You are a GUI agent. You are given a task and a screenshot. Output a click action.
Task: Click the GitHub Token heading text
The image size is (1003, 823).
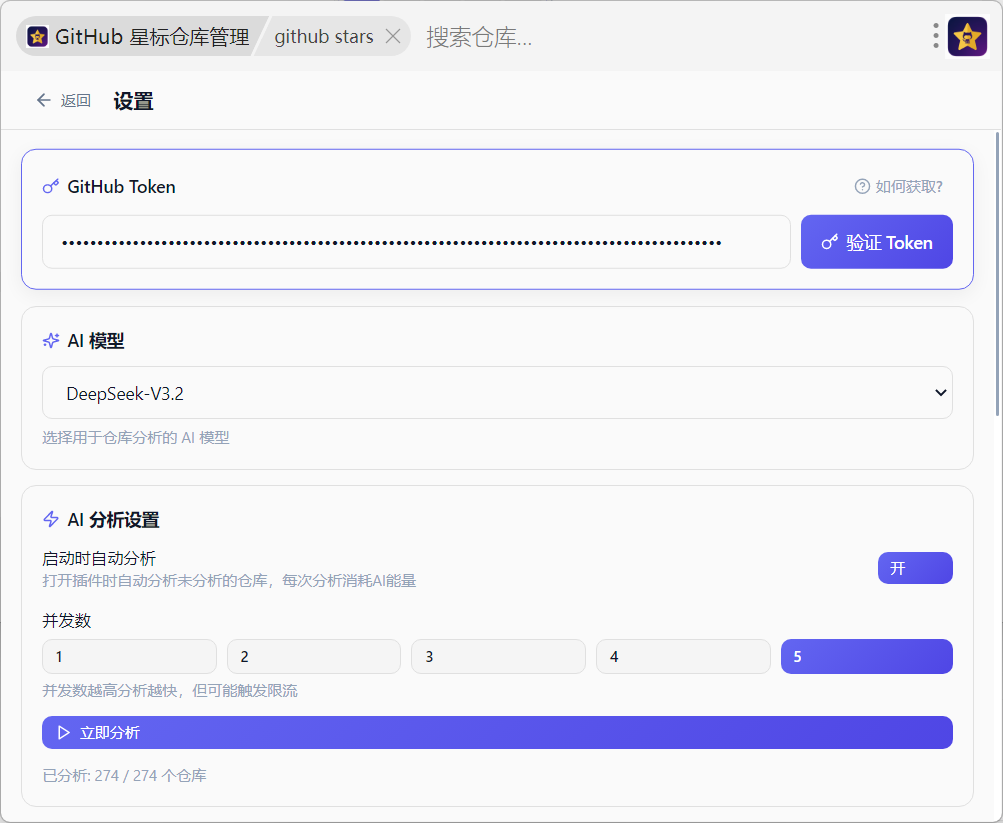tap(122, 187)
